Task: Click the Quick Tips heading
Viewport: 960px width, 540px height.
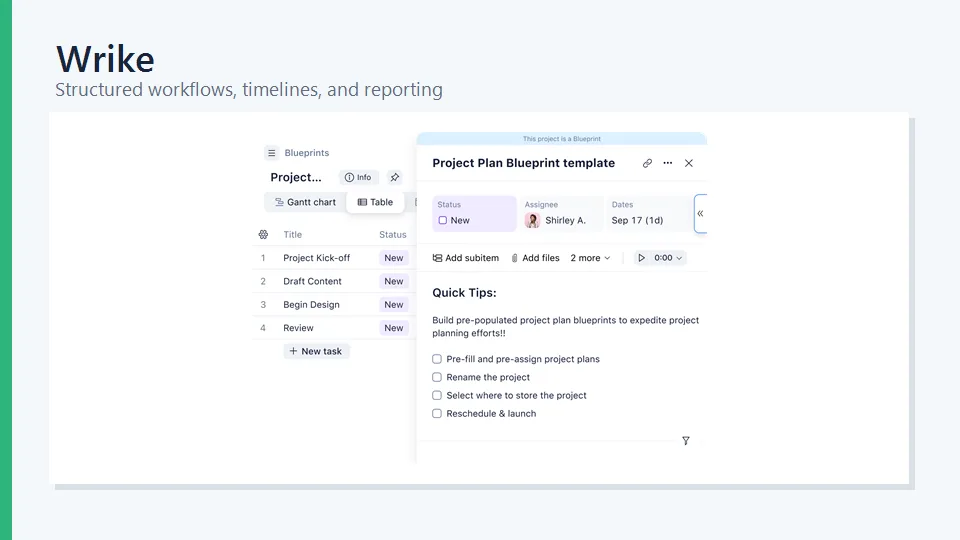Action: coord(464,293)
